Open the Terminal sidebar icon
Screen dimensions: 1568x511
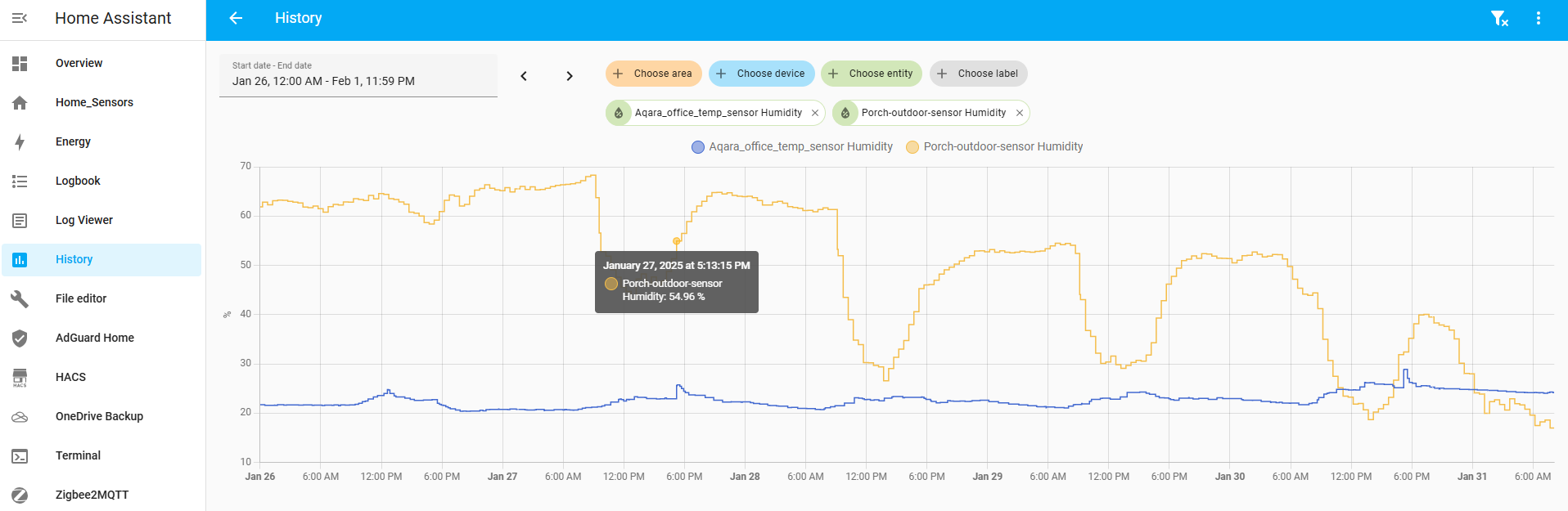[x=20, y=455]
